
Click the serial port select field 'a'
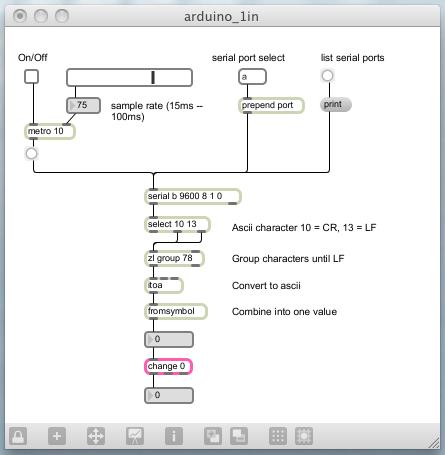252,77
